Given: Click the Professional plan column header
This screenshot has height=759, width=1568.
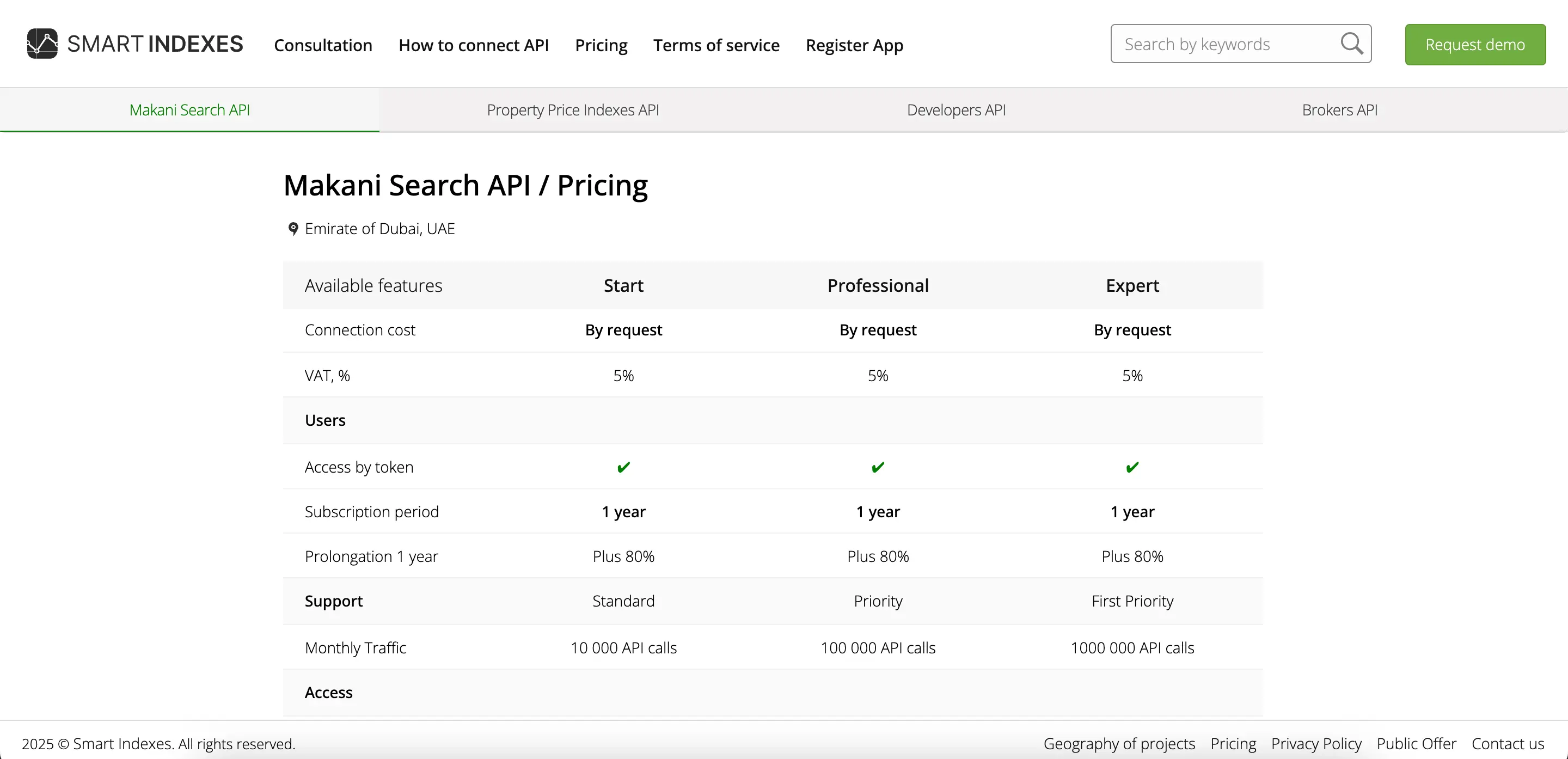Looking at the screenshot, I should [x=878, y=285].
